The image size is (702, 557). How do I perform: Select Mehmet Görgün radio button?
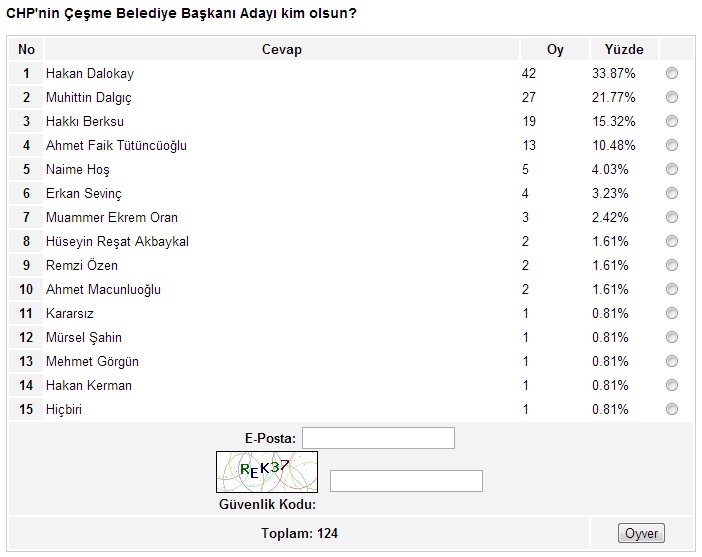pos(671,362)
